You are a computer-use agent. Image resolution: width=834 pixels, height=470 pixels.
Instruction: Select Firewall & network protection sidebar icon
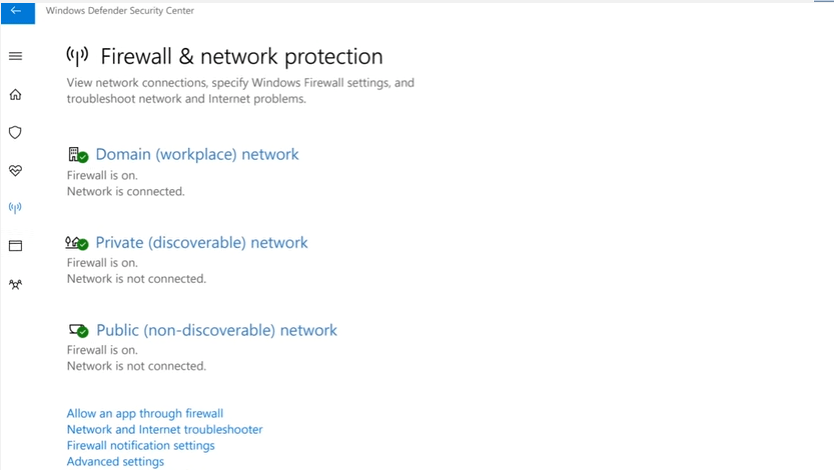(x=15, y=208)
